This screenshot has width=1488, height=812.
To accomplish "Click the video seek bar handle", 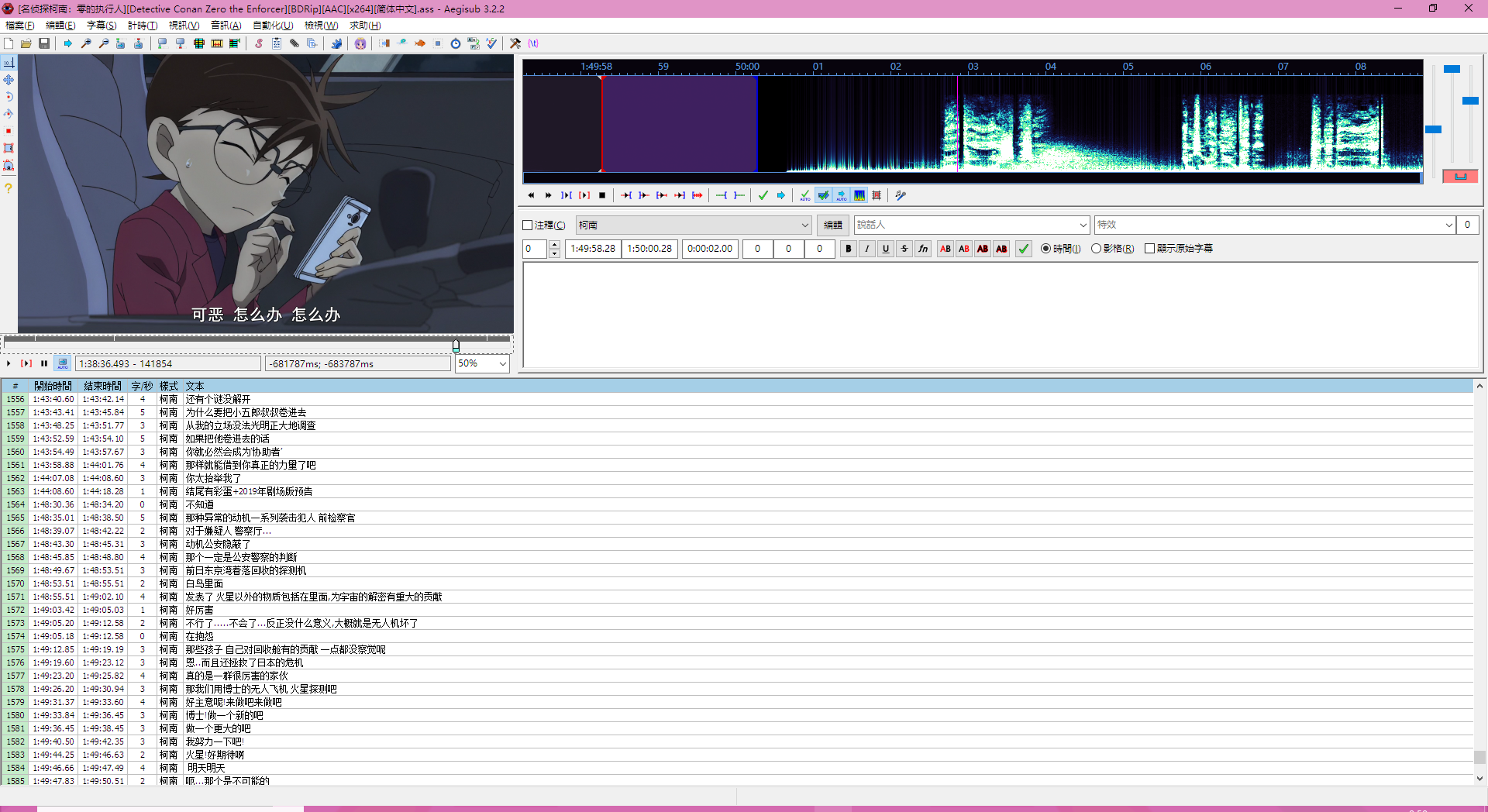I will pos(456,345).
